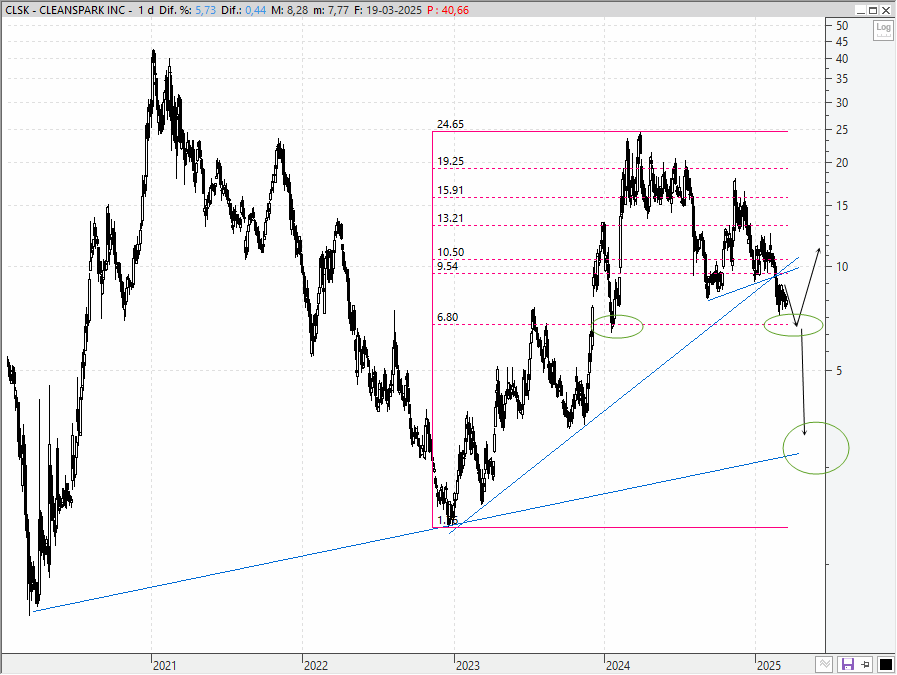Screen dimensions: 897x675
Task: Select the 24.65 Fibonacci level label
Action: (x=450, y=124)
